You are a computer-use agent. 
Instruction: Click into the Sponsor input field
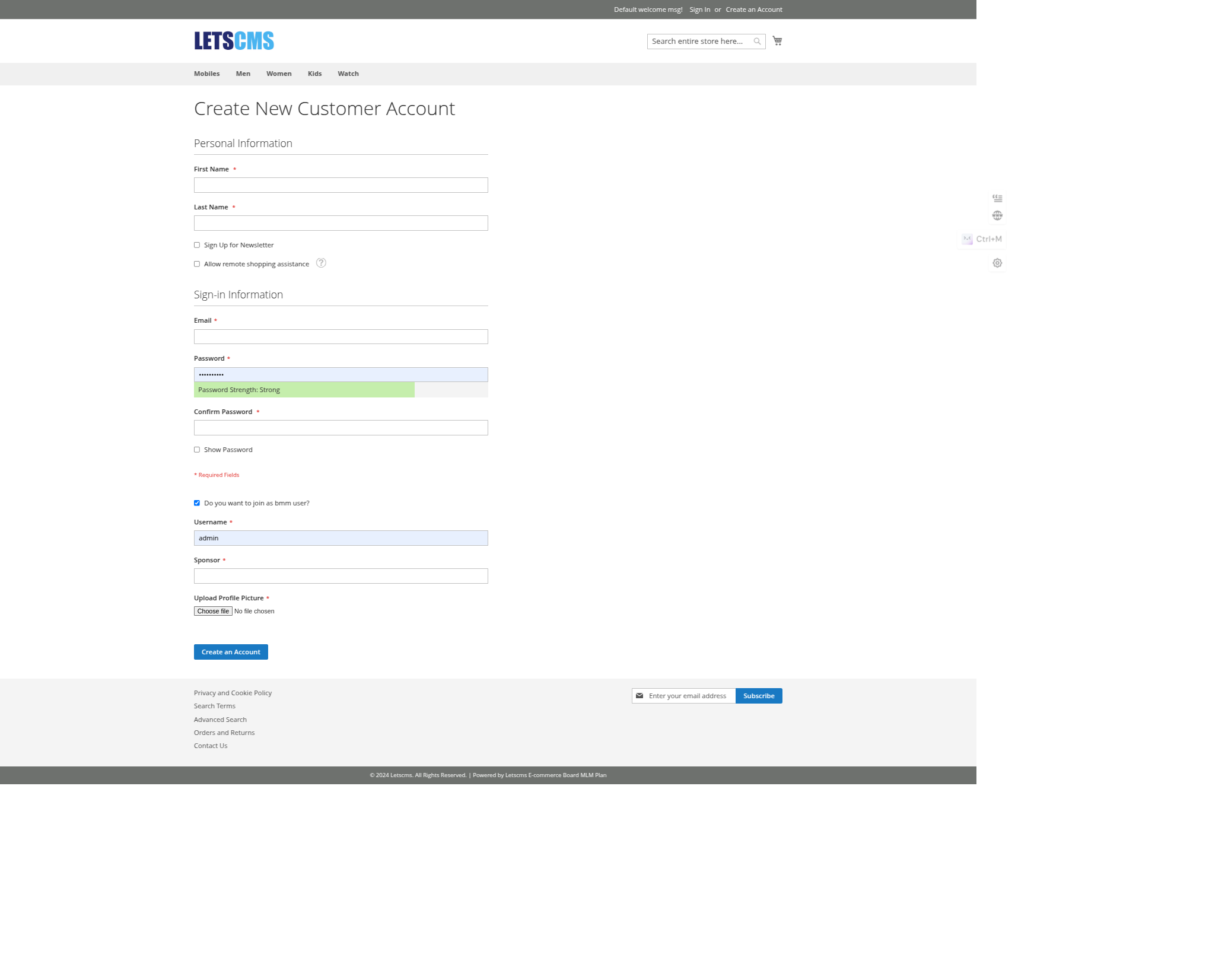pos(341,576)
